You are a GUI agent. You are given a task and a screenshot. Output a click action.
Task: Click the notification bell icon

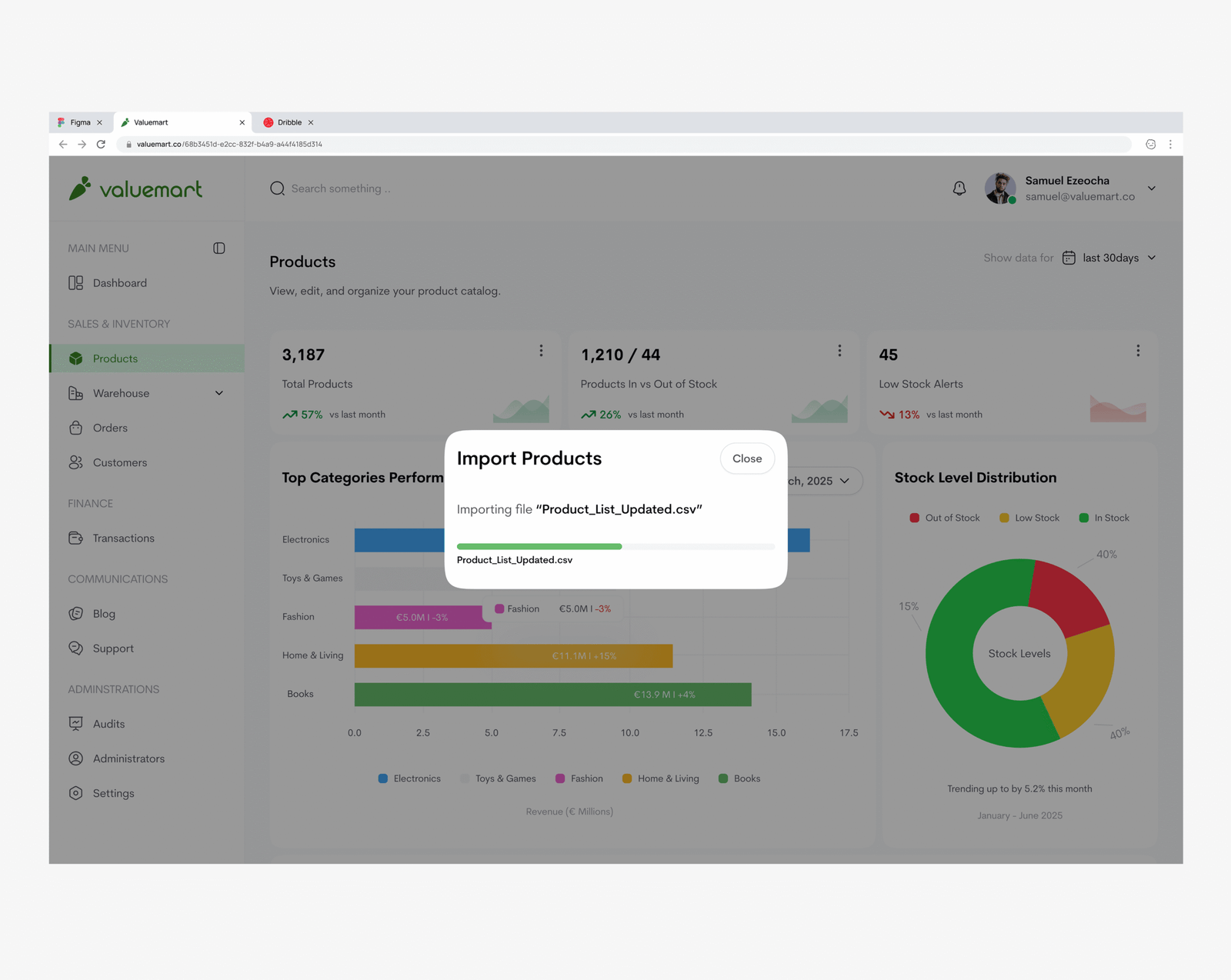click(x=959, y=188)
